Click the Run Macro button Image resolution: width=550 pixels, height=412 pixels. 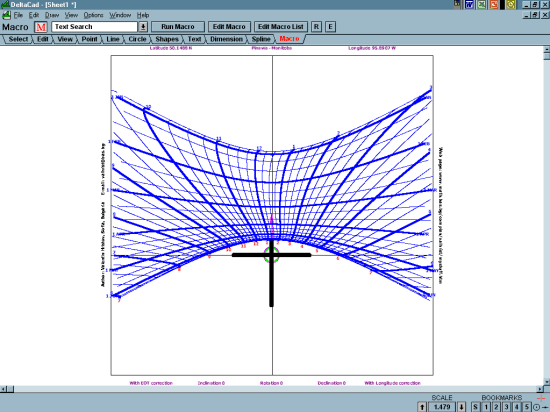tap(178, 27)
